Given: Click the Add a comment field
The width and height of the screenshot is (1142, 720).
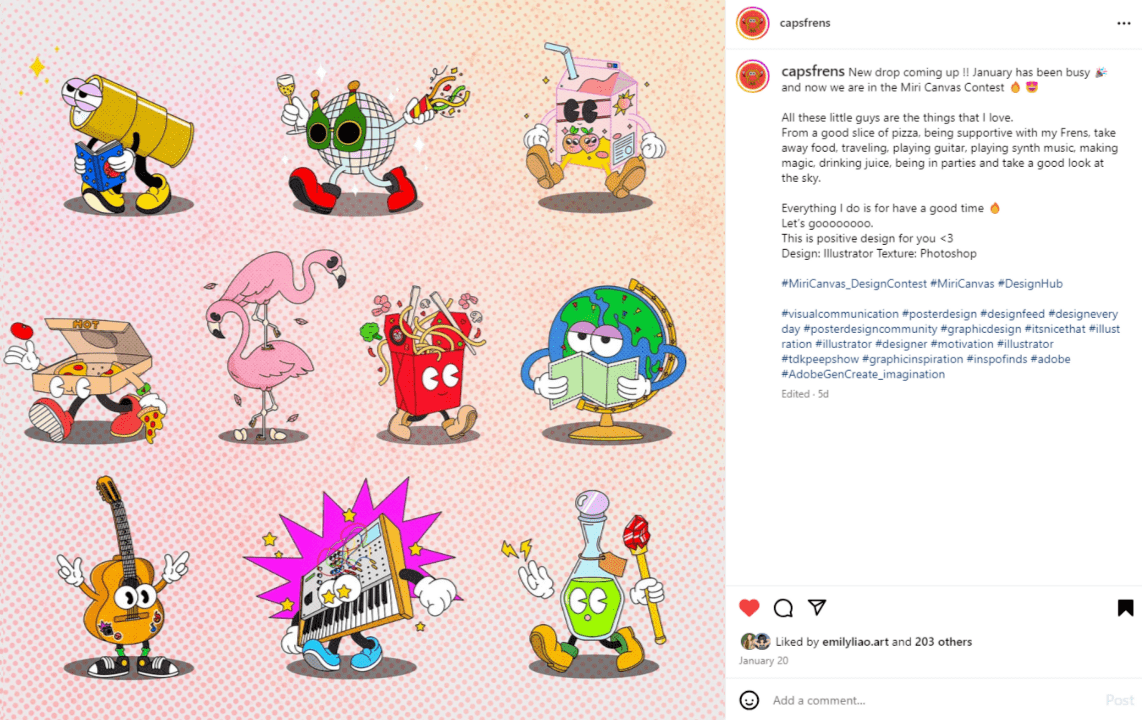Looking at the screenshot, I should tap(934, 700).
